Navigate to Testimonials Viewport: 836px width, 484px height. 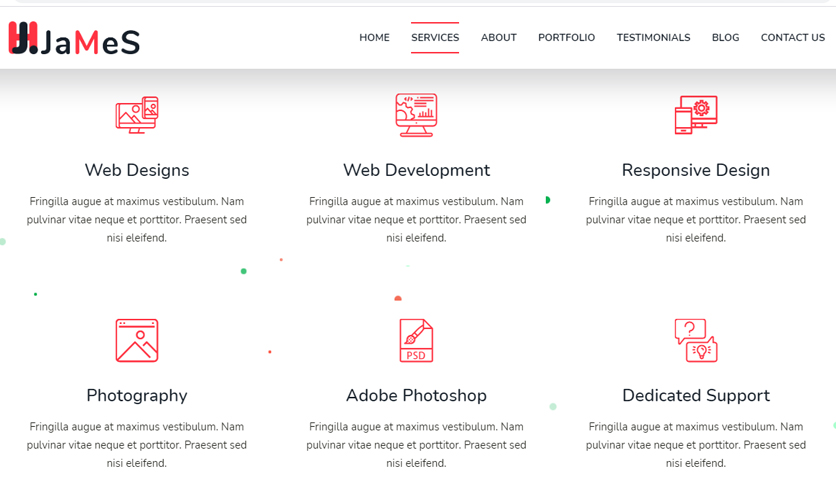(x=654, y=37)
